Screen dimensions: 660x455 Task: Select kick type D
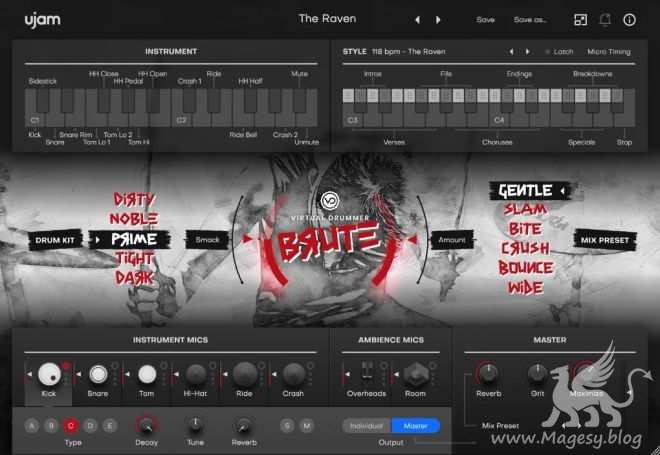pos(90,426)
